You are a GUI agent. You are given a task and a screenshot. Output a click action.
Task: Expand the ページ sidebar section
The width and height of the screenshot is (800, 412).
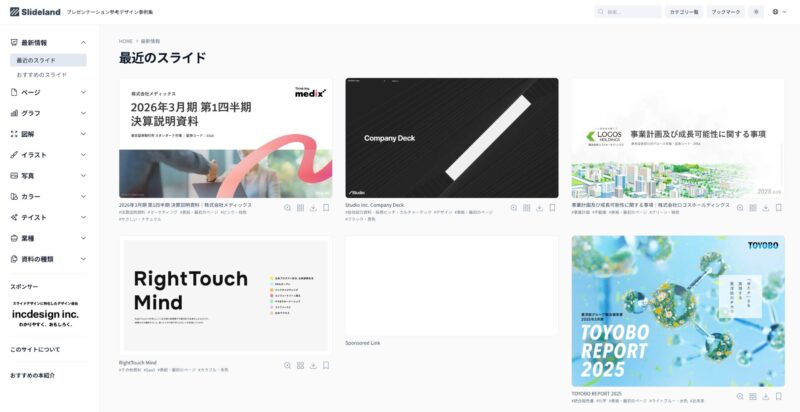pos(48,92)
